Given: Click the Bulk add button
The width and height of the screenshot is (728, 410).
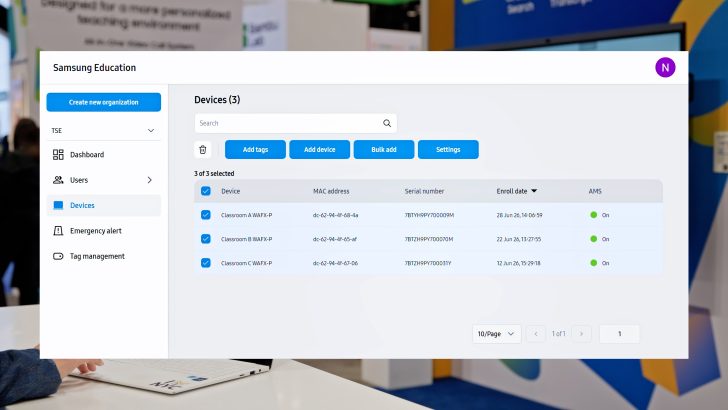Looking at the screenshot, I should (384, 150).
